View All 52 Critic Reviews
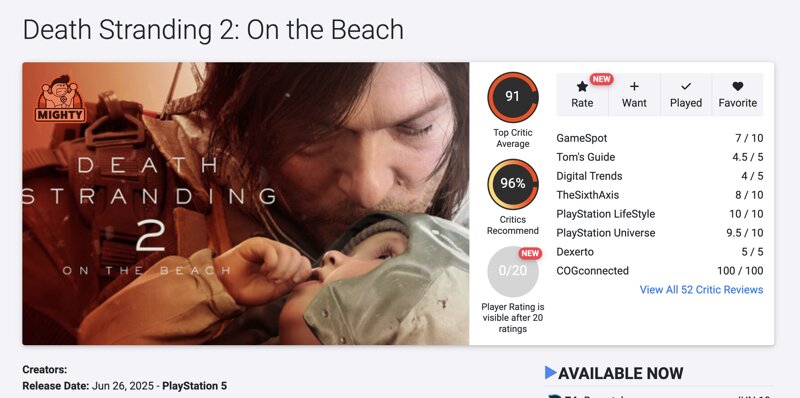Screen dimensions: 800x398 pos(702,290)
